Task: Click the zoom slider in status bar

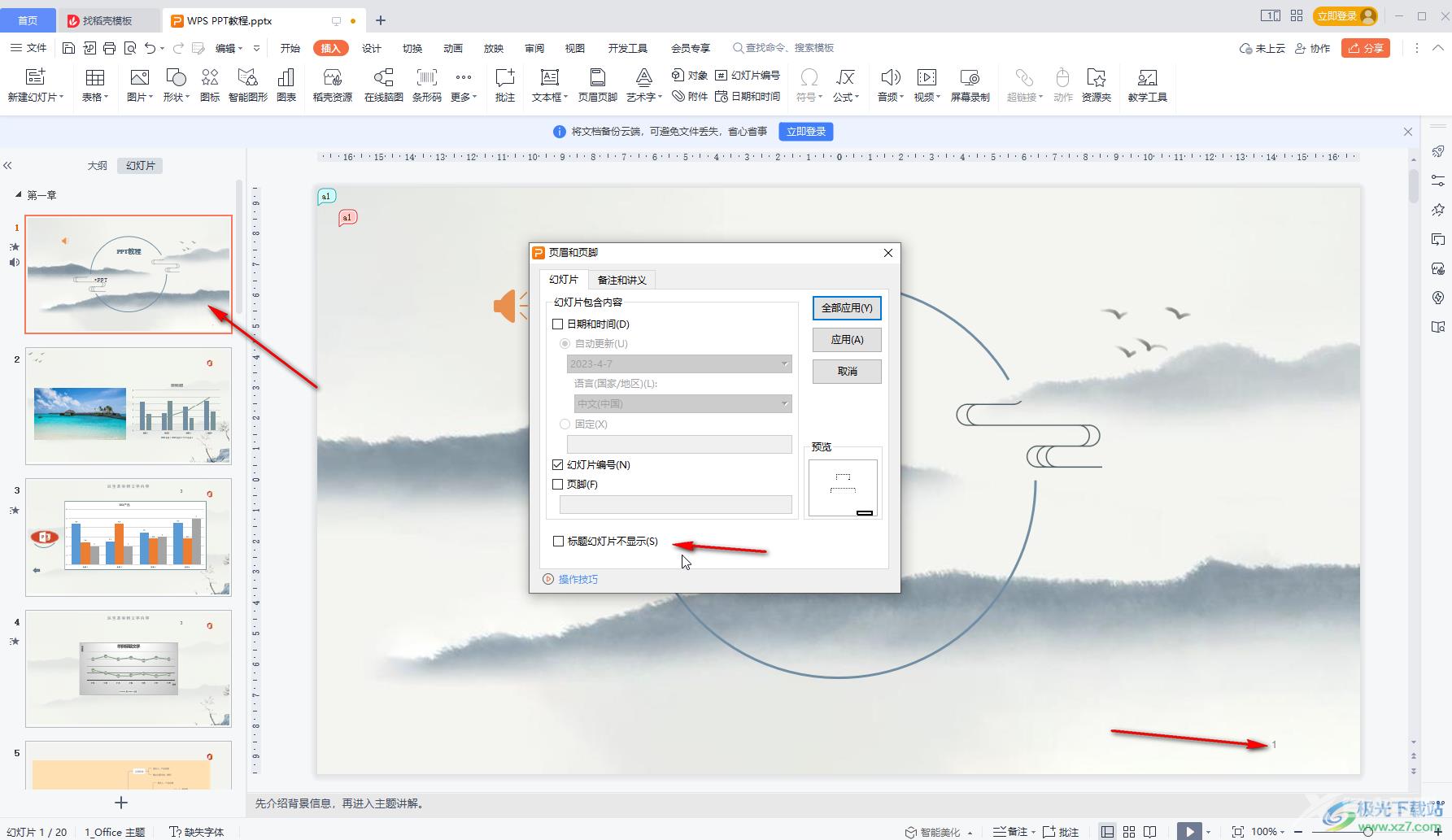Action: 1368,831
